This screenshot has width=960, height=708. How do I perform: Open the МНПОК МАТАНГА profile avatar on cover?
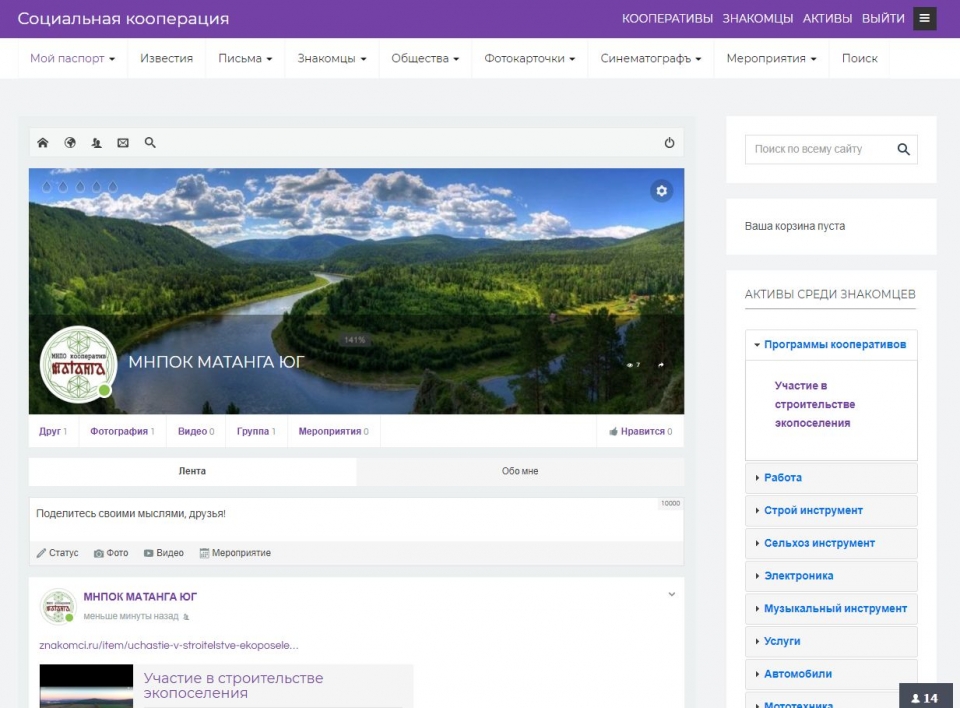click(x=78, y=364)
